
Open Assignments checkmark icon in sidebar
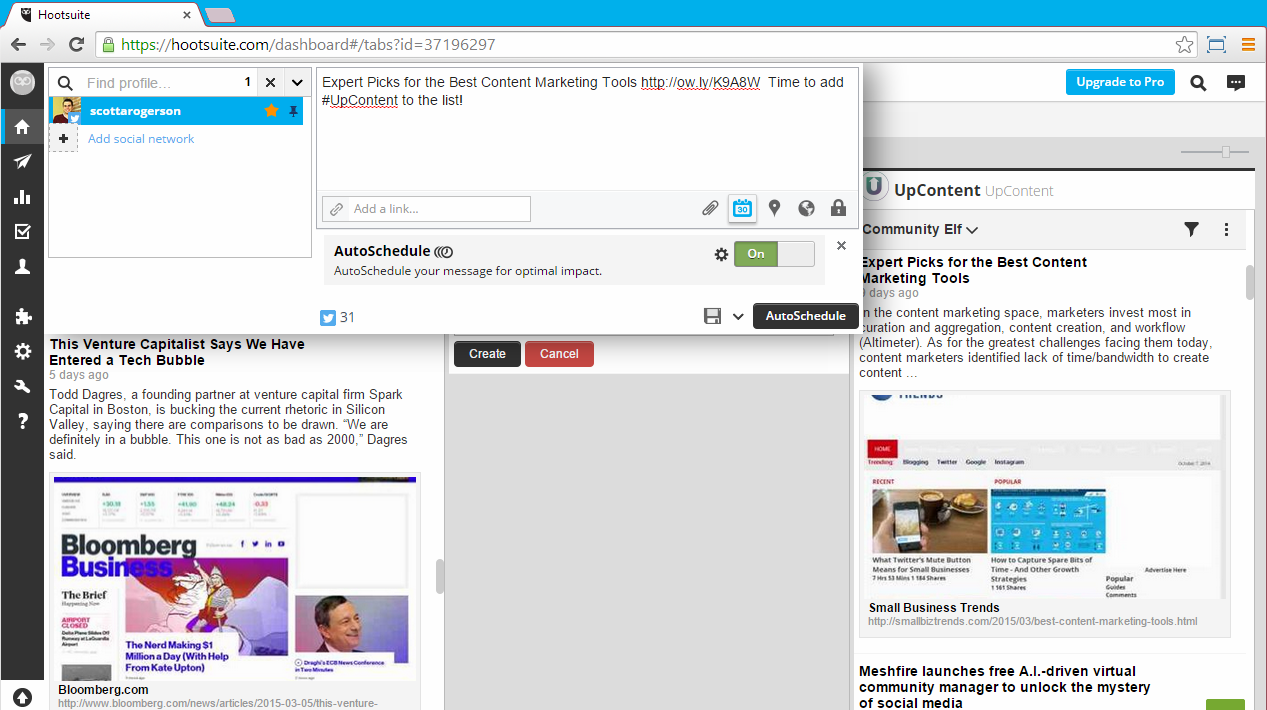coord(22,232)
